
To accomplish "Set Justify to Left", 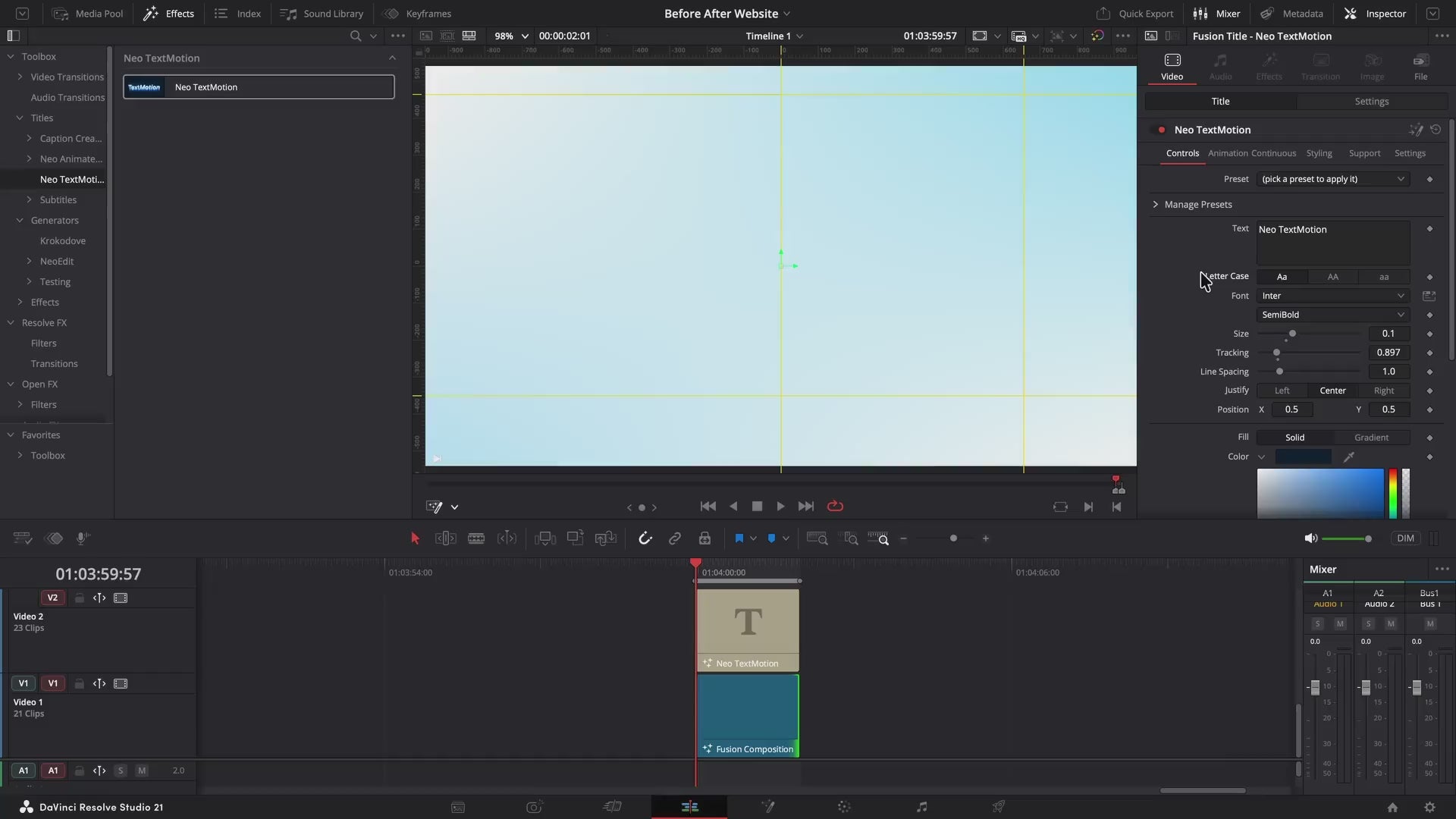I will tap(1282, 391).
